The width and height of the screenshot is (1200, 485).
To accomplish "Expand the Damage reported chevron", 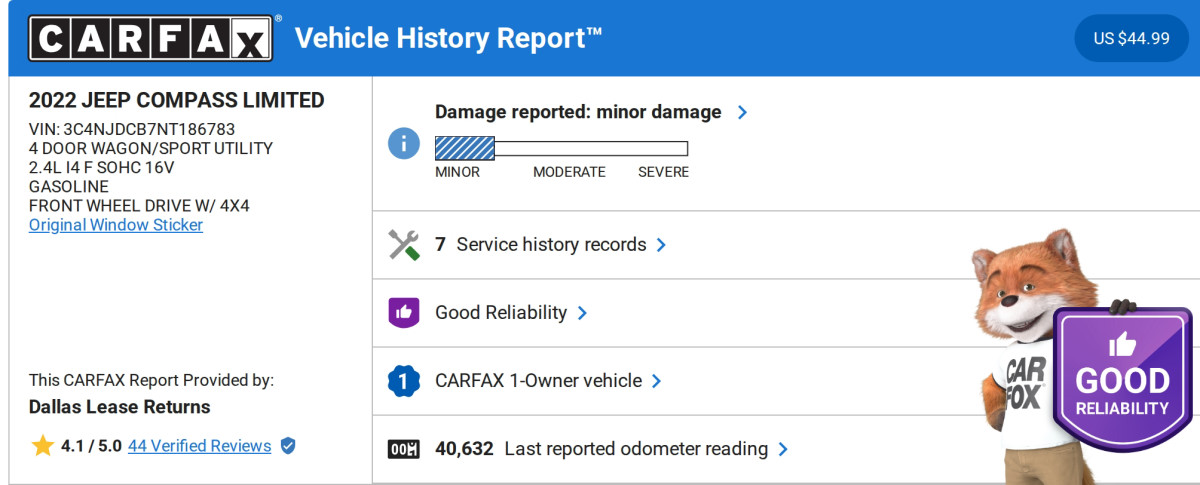I will (x=742, y=112).
